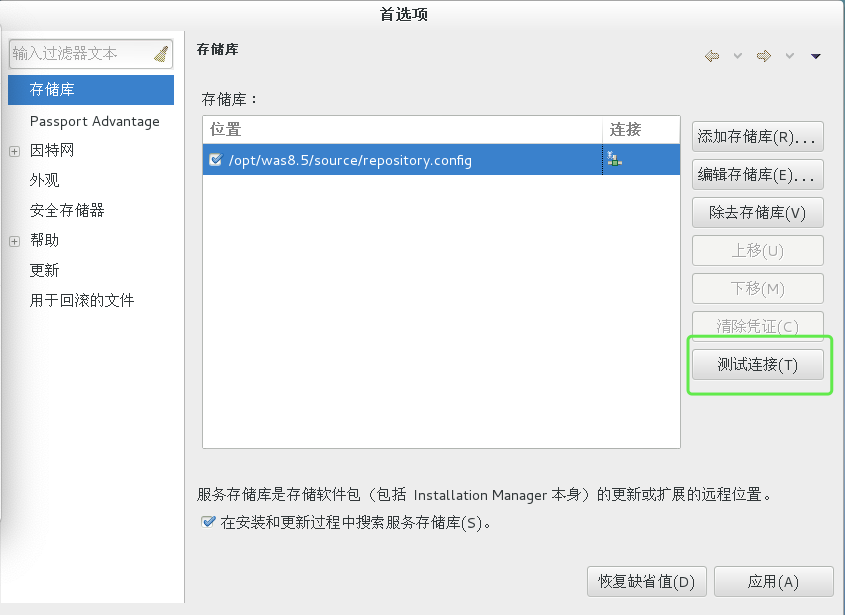Click the 添加存储库(R)... button
The image size is (845, 615).
coord(758,136)
